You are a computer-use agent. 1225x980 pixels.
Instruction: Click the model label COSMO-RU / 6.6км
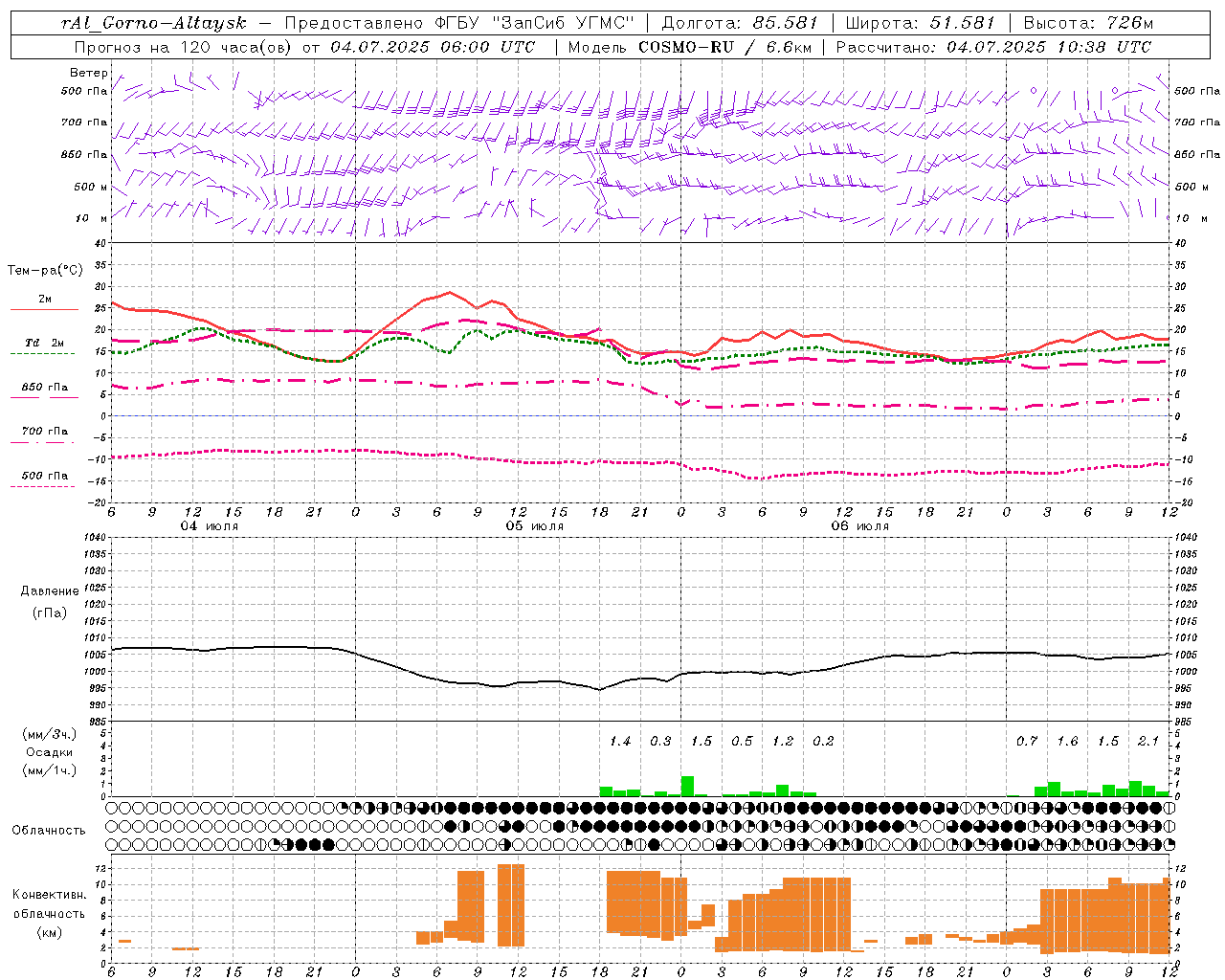(x=724, y=47)
